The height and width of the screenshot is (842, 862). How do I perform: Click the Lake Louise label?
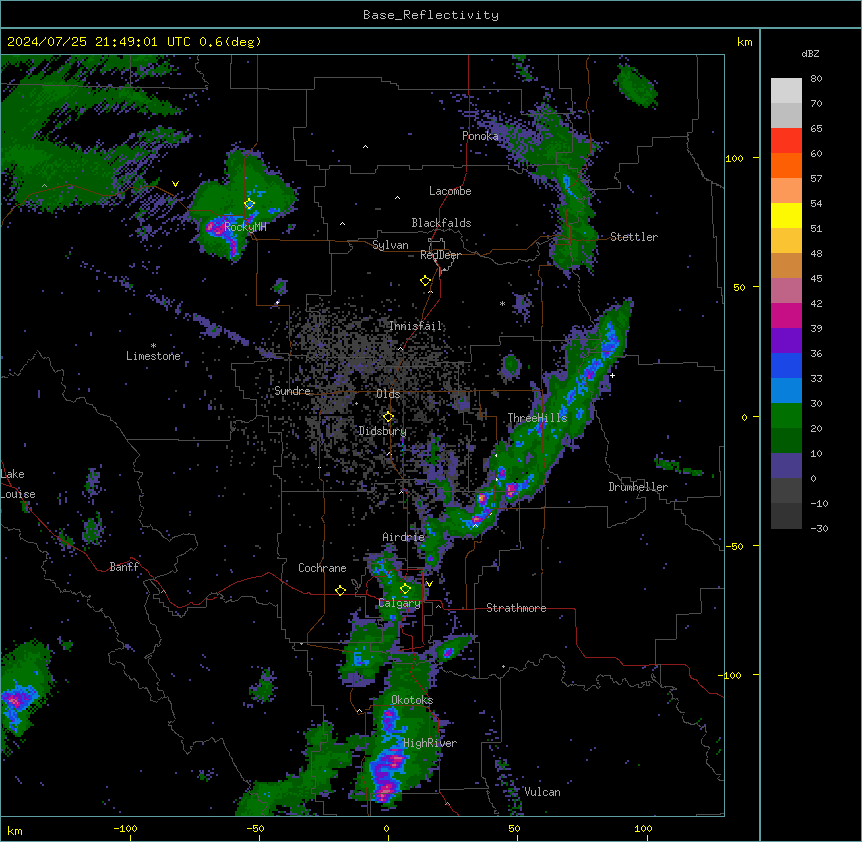coord(18,484)
